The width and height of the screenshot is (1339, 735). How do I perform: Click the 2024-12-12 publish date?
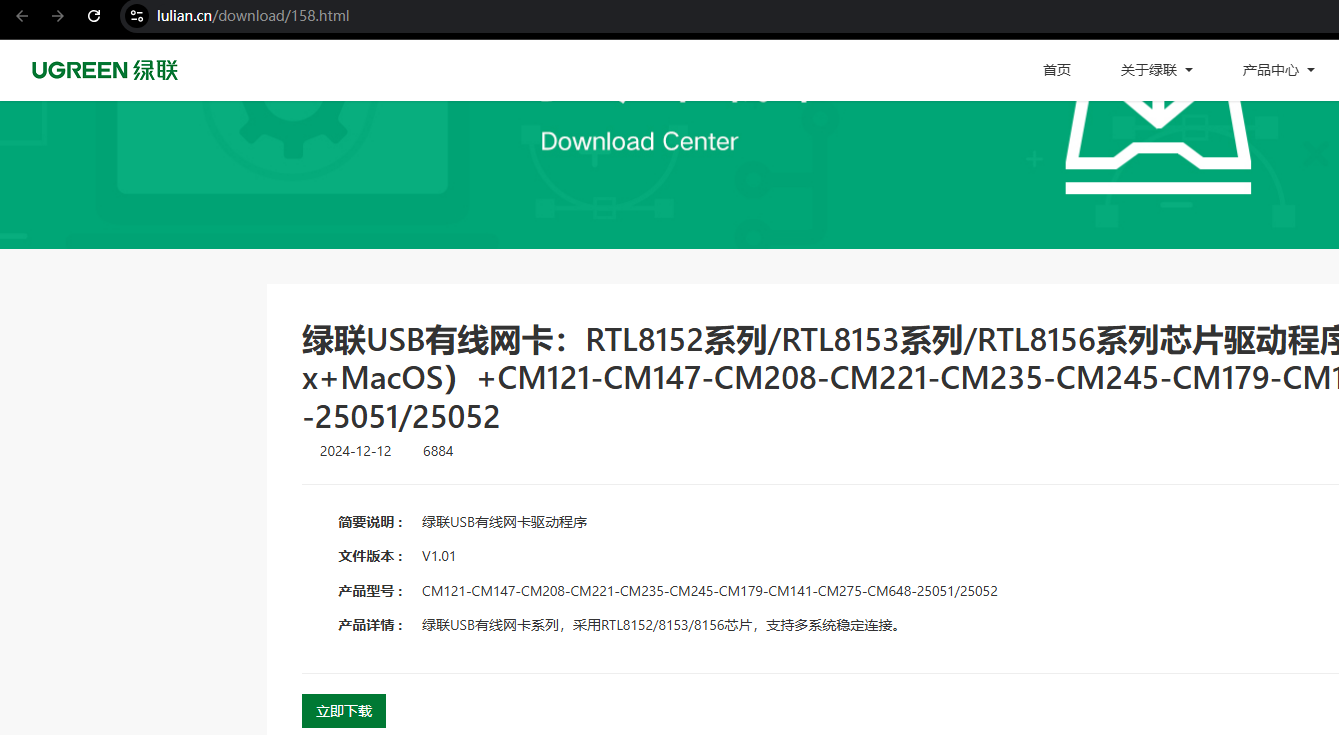point(355,451)
